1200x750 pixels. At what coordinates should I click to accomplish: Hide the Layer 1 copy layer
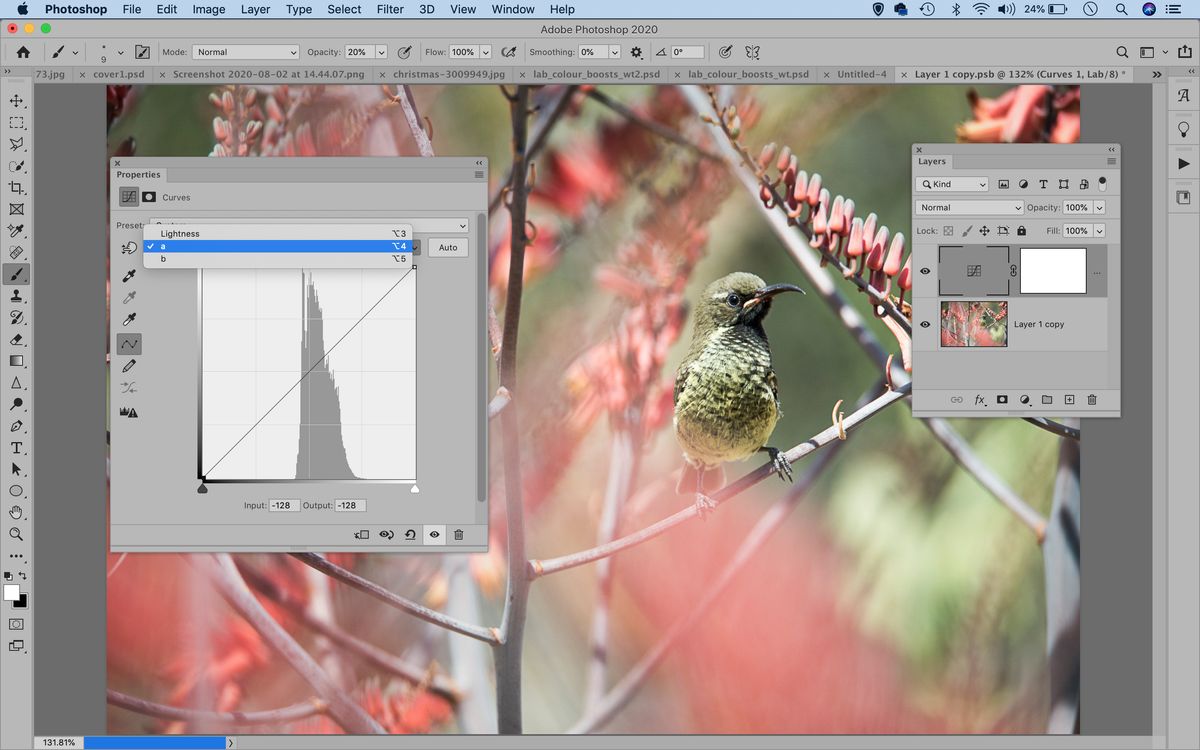click(x=925, y=325)
